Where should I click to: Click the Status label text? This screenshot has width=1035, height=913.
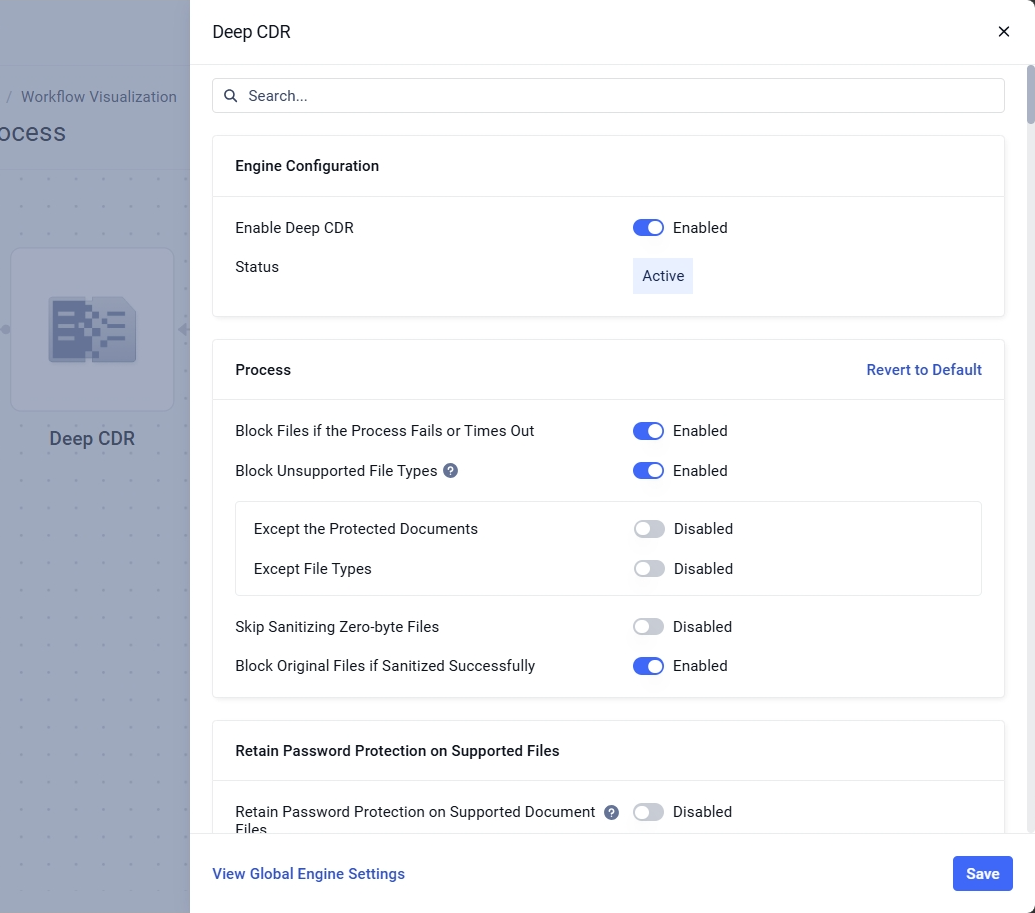point(257,267)
